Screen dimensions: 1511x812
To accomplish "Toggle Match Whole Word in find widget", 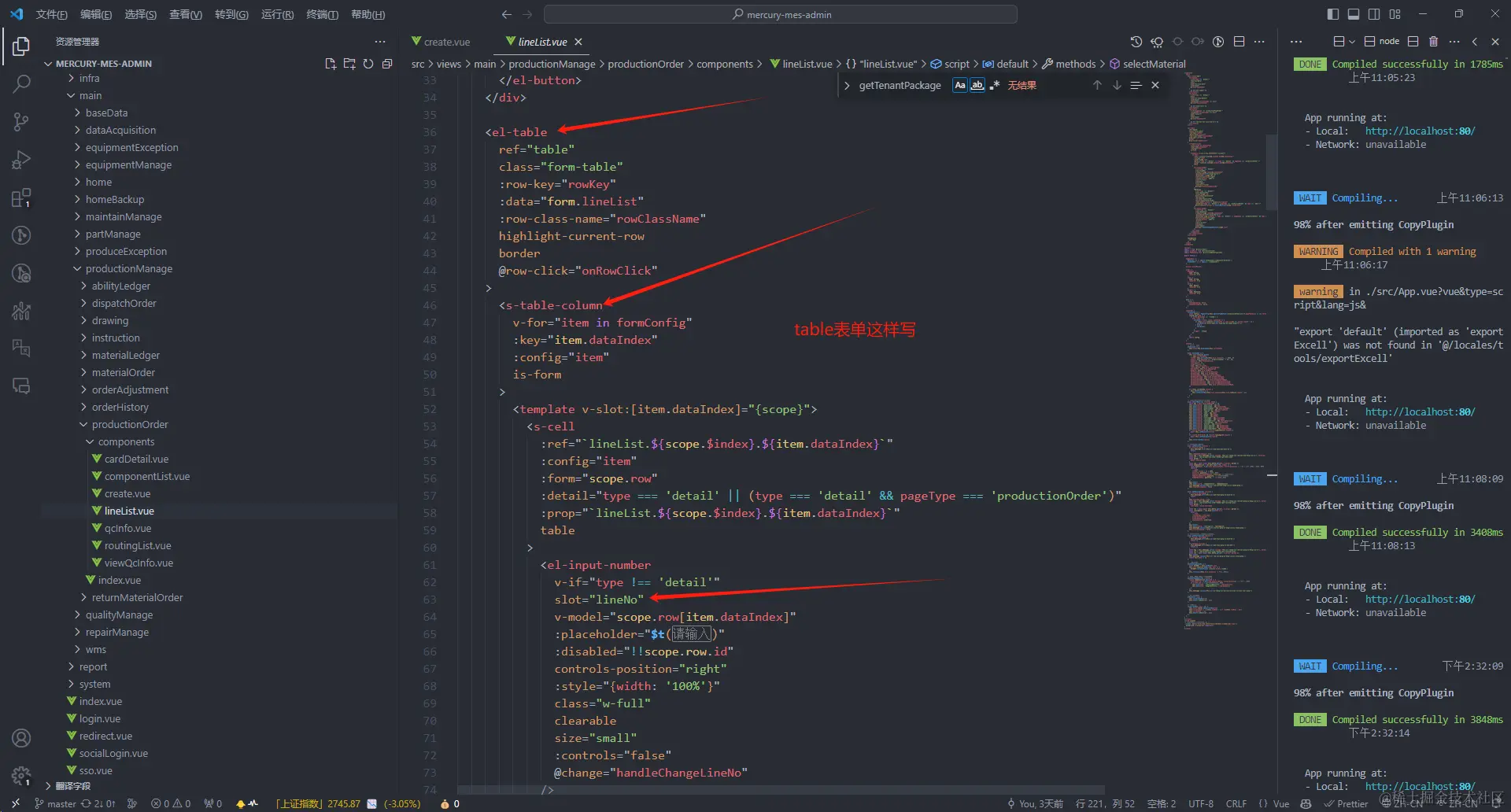I will pos(977,85).
